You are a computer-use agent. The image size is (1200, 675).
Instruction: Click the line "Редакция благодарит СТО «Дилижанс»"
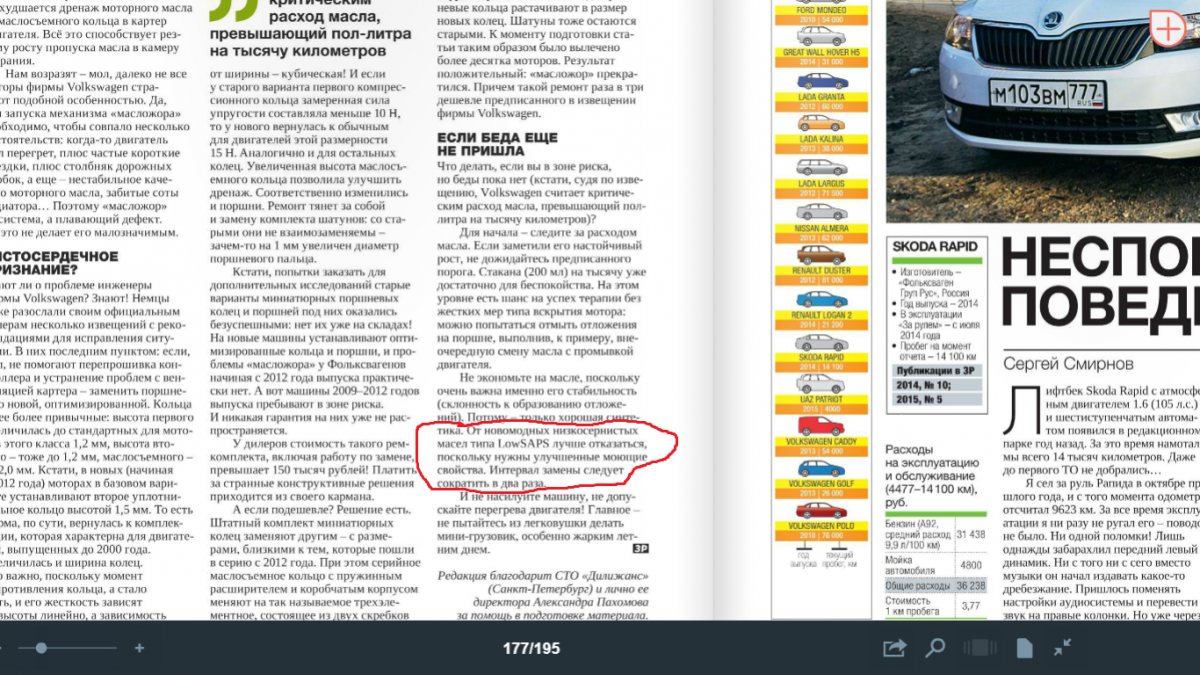pyautogui.click(x=543, y=576)
